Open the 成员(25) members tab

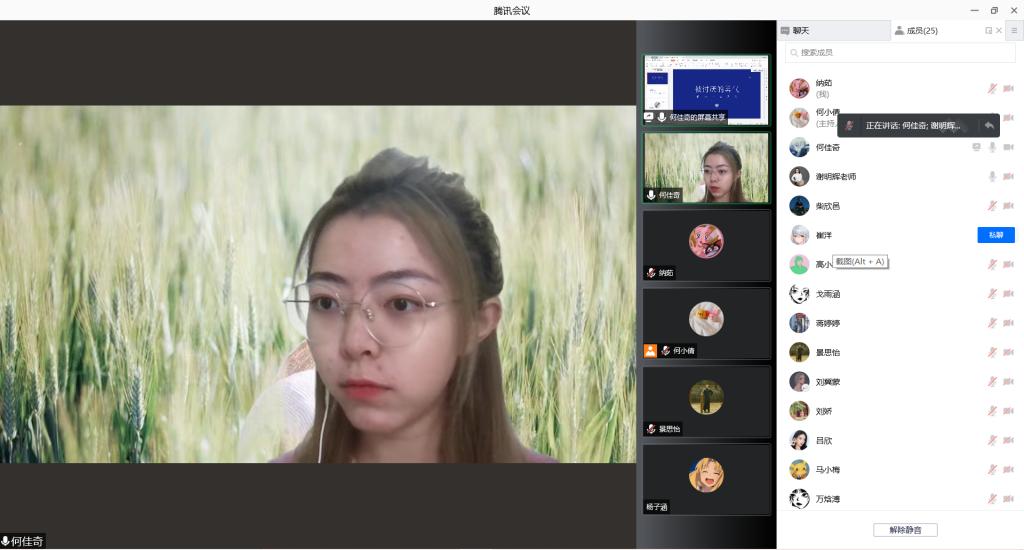pos(921,31)
